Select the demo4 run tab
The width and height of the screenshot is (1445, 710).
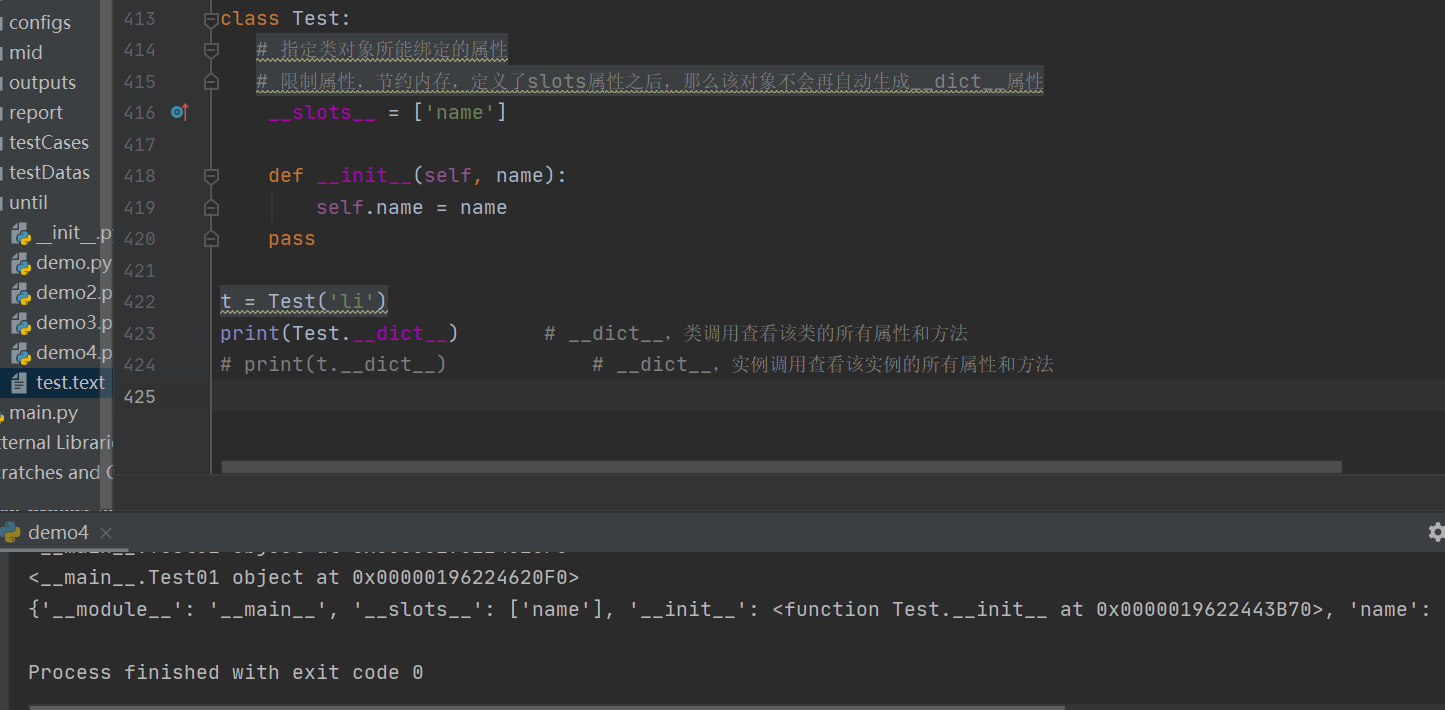tap(57, 533)
